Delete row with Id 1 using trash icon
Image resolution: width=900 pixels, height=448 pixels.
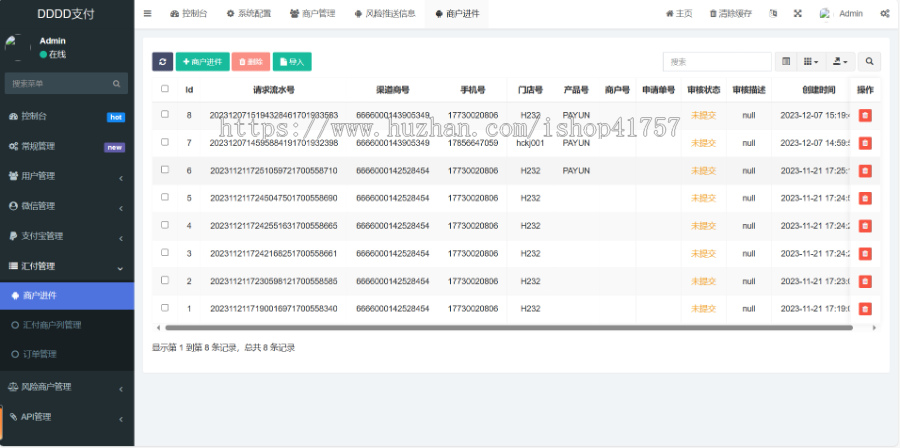click(x=865, y=309)
